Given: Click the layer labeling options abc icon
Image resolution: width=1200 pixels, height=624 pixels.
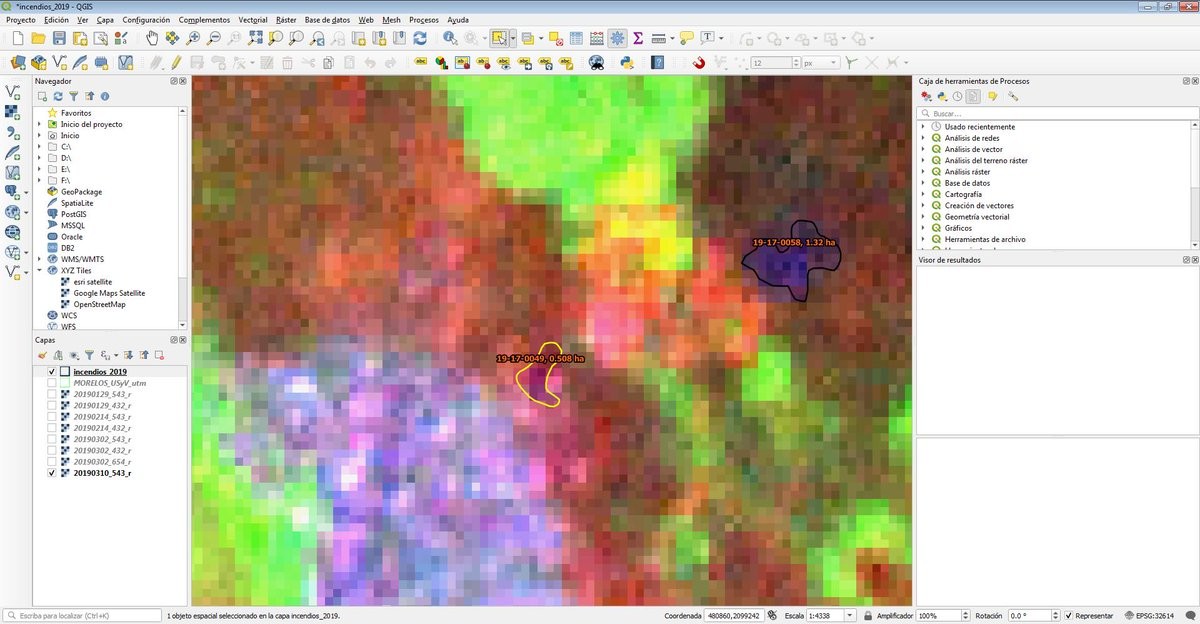Looking at the screenshot, I should (x=421, y=62).
